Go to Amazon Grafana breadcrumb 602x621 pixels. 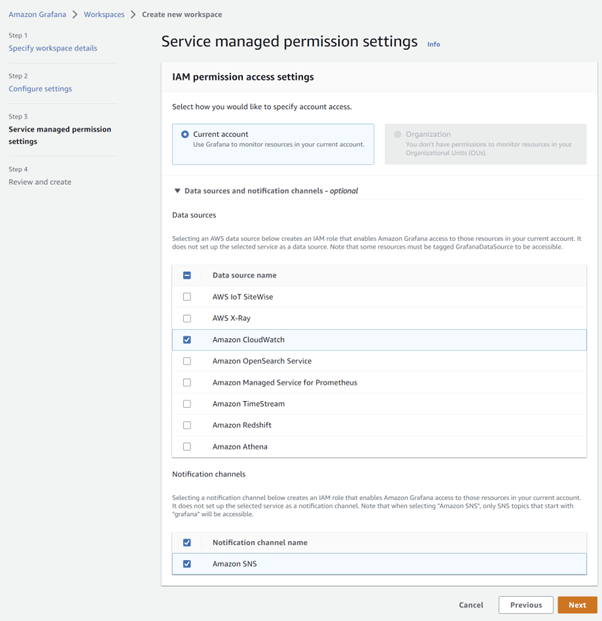point(37,15)
